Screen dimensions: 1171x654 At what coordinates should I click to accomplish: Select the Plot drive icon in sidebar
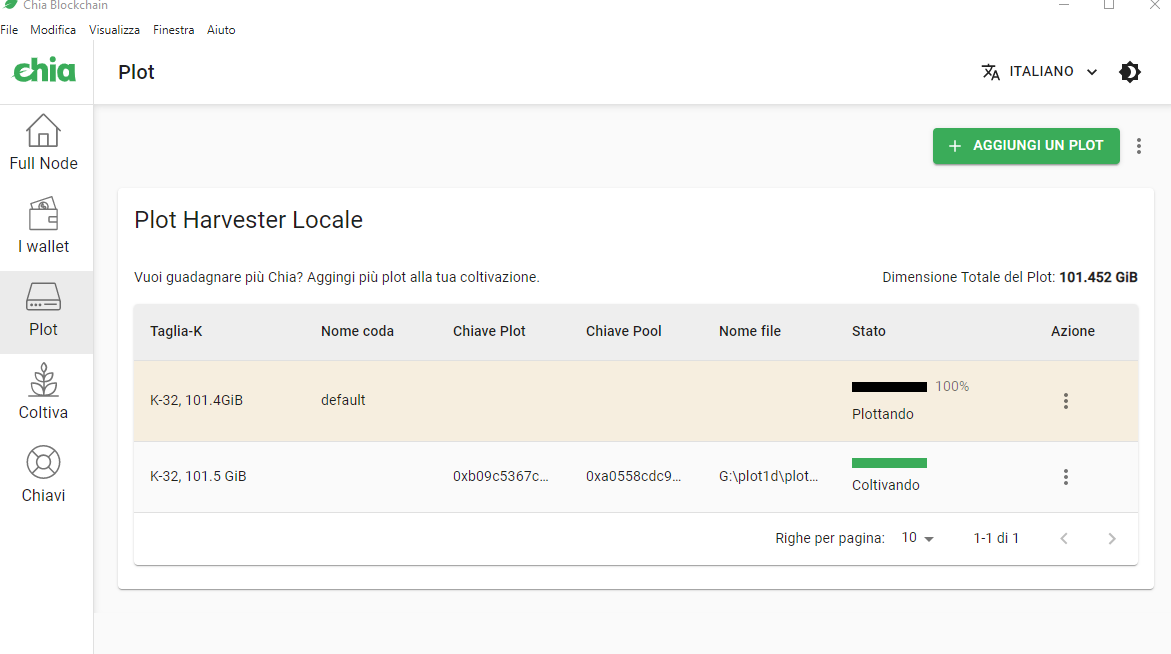[x=43, y=296]
